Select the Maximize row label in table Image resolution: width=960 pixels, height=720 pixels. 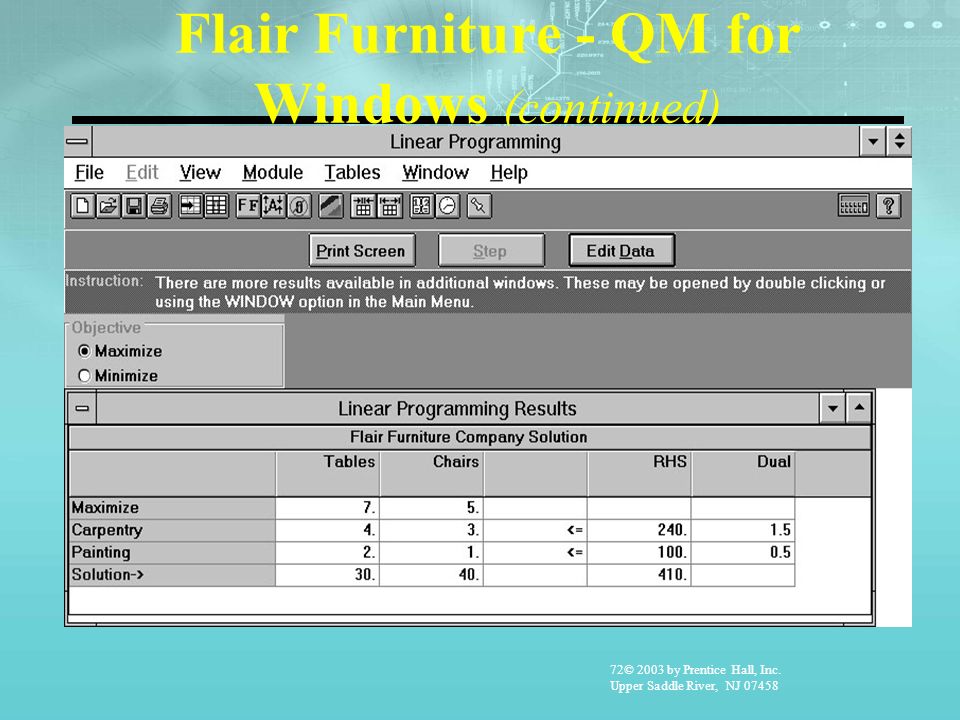[x=172, y=508]
